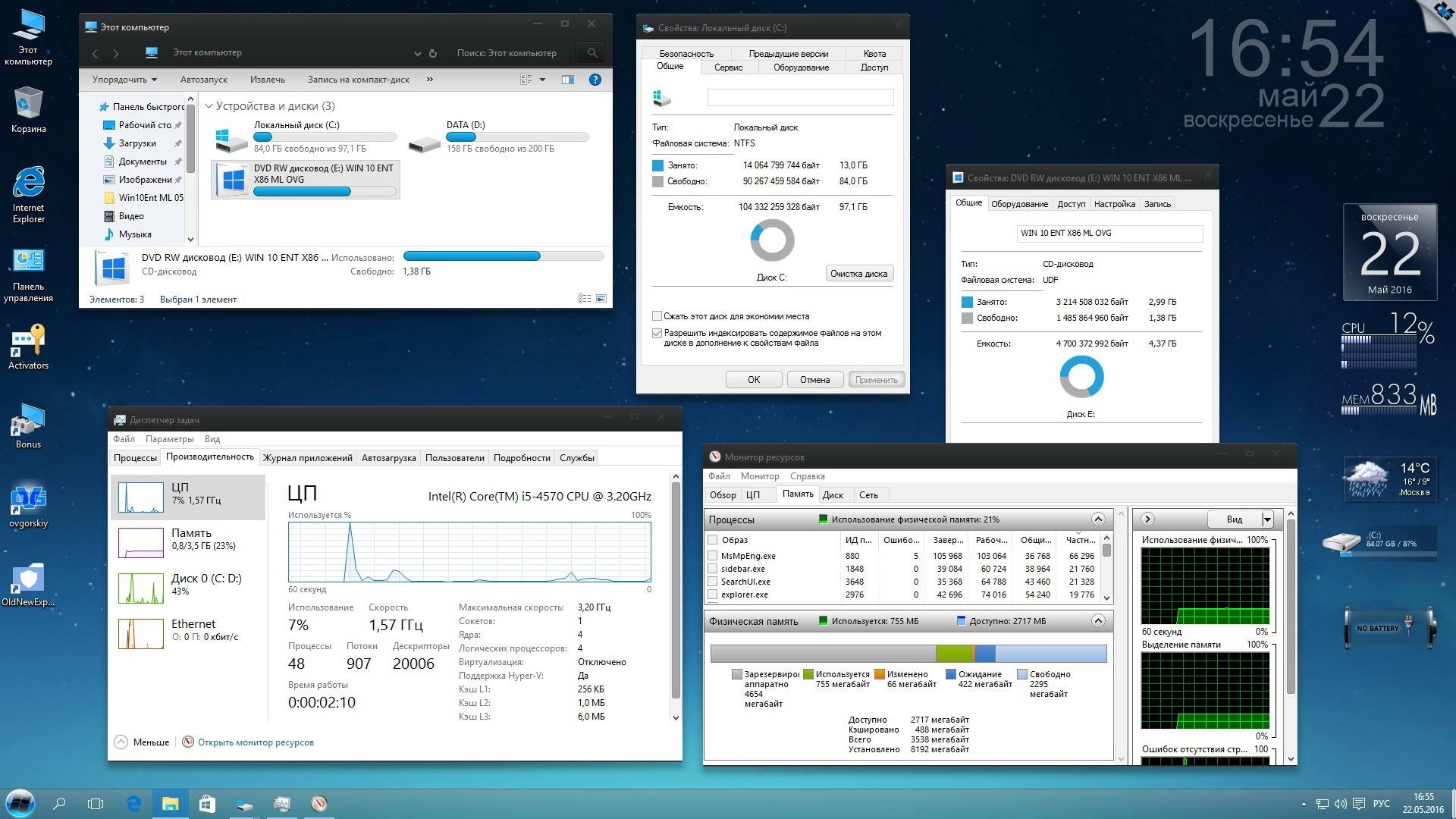Check the MsMpEng.exe process checkbox
The image size is (1456, 819).
(713, 556)
